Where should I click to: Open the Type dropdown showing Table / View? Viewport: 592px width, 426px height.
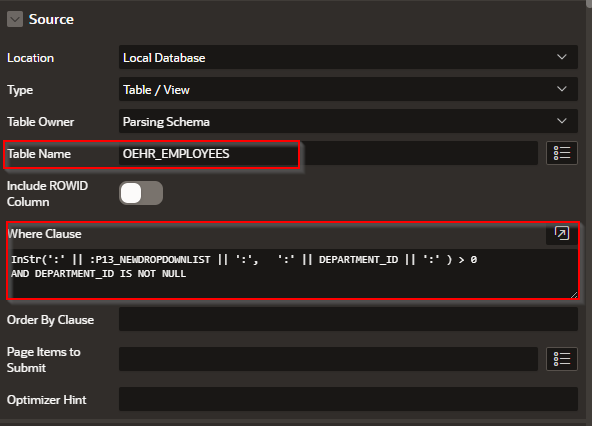348,90
